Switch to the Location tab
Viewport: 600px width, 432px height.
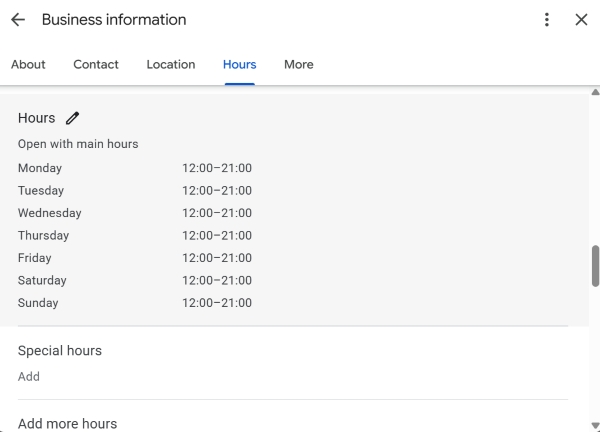pyautogui.click(x=171, y=64)
